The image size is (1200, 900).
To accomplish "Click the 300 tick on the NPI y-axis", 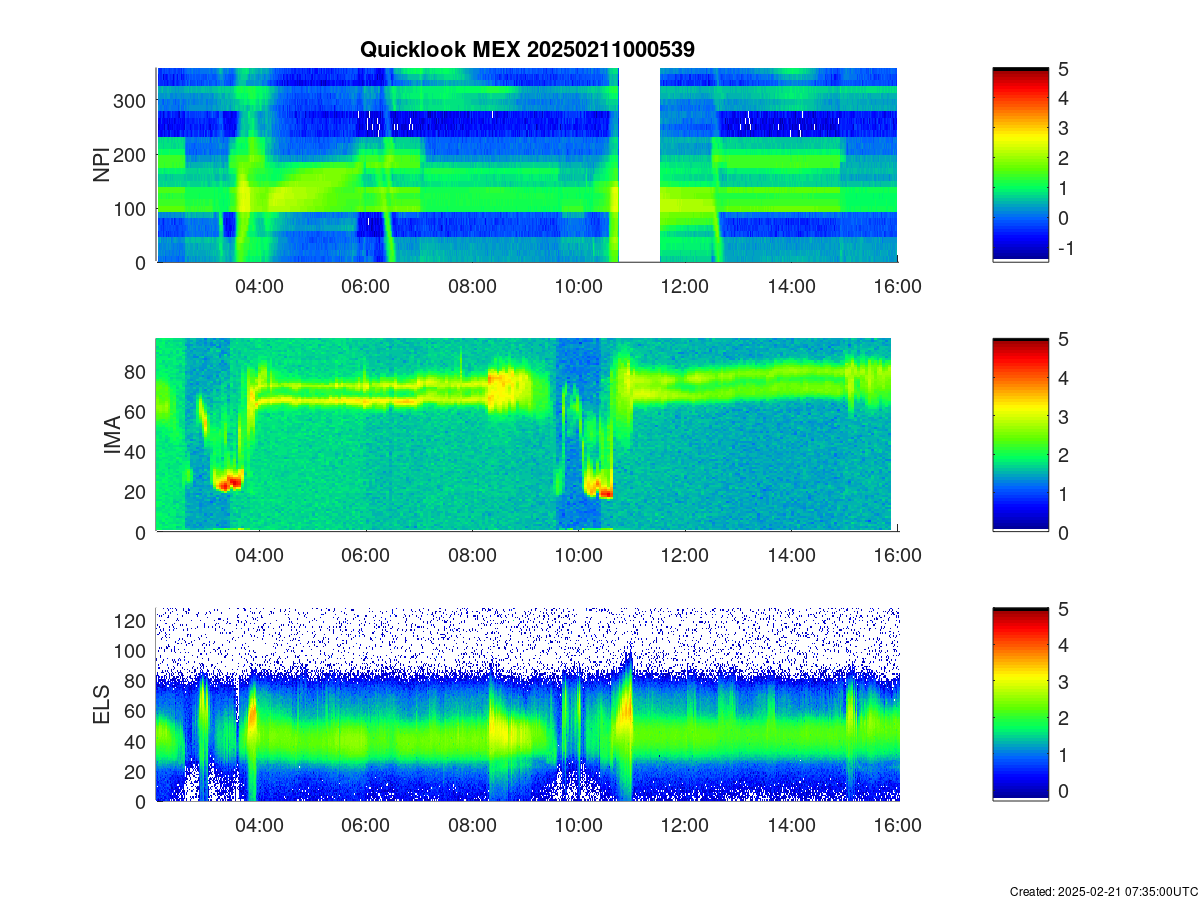I will (x=131, y=100).
